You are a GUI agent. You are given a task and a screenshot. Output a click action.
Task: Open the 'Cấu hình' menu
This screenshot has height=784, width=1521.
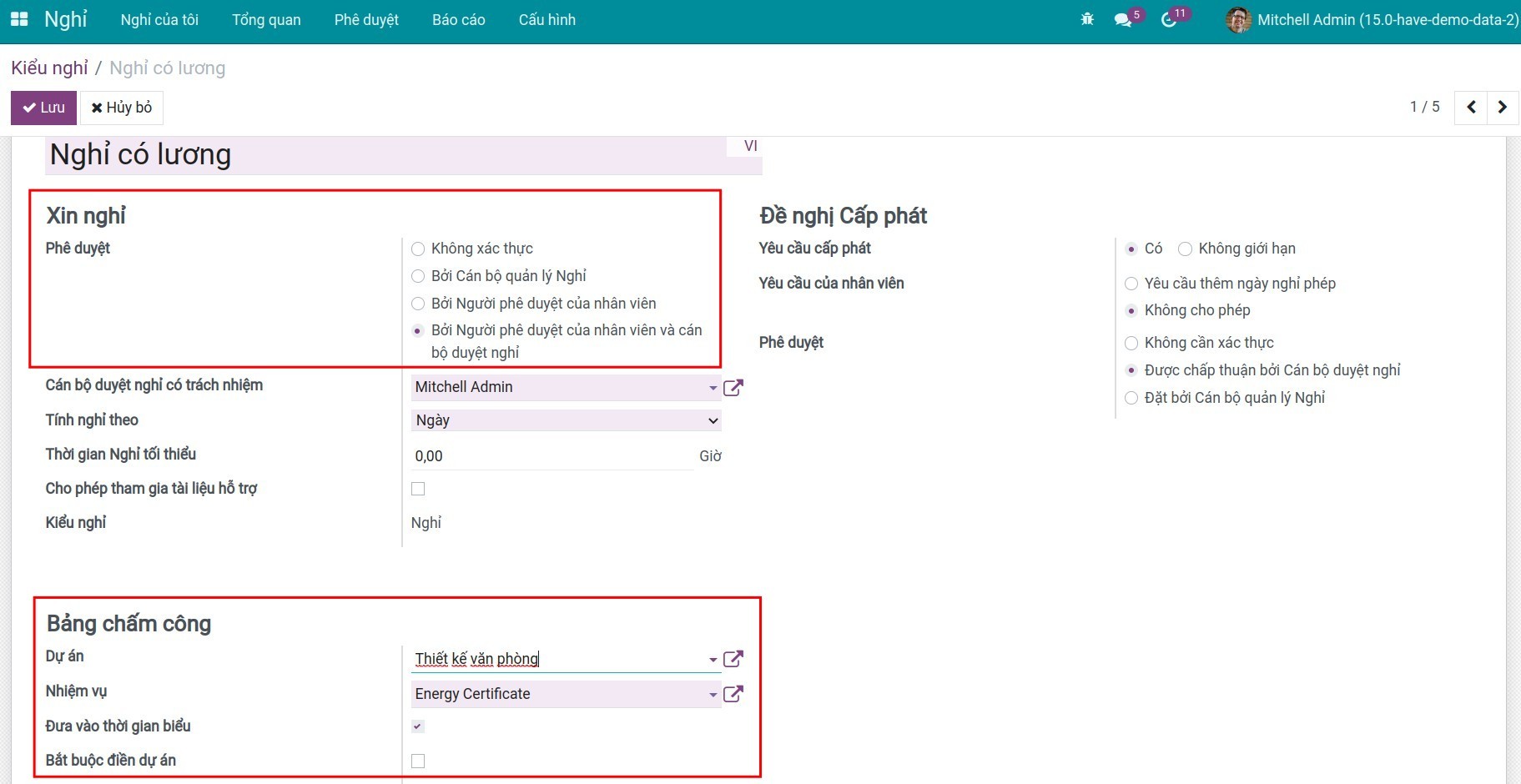tap(546, 20)
